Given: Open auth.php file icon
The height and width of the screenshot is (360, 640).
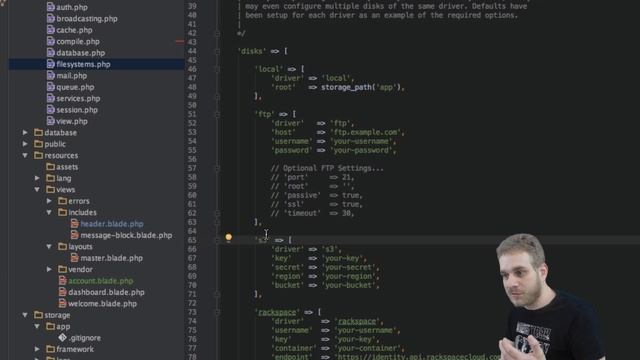Looking at the screenshot, I should [51, 7].
